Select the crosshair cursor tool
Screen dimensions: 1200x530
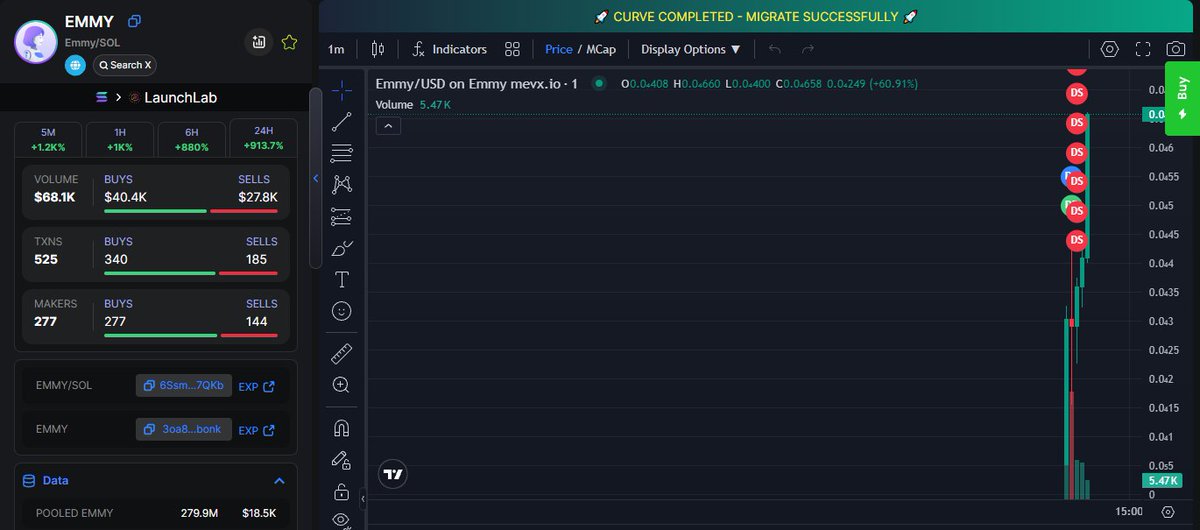342,91
